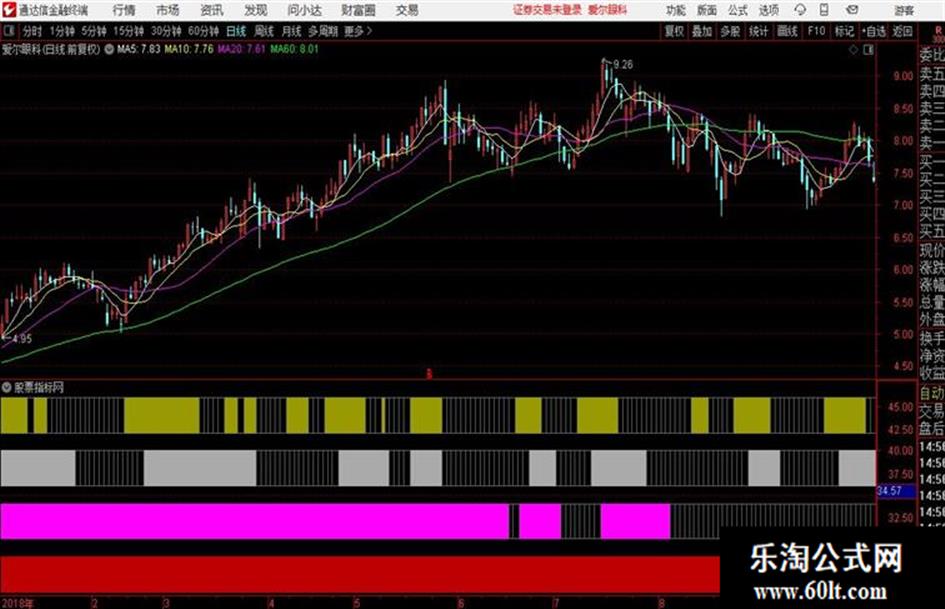This screenshot has height=609, width=945.
Task: Click the 统计 statistics button
Action: 759,31
